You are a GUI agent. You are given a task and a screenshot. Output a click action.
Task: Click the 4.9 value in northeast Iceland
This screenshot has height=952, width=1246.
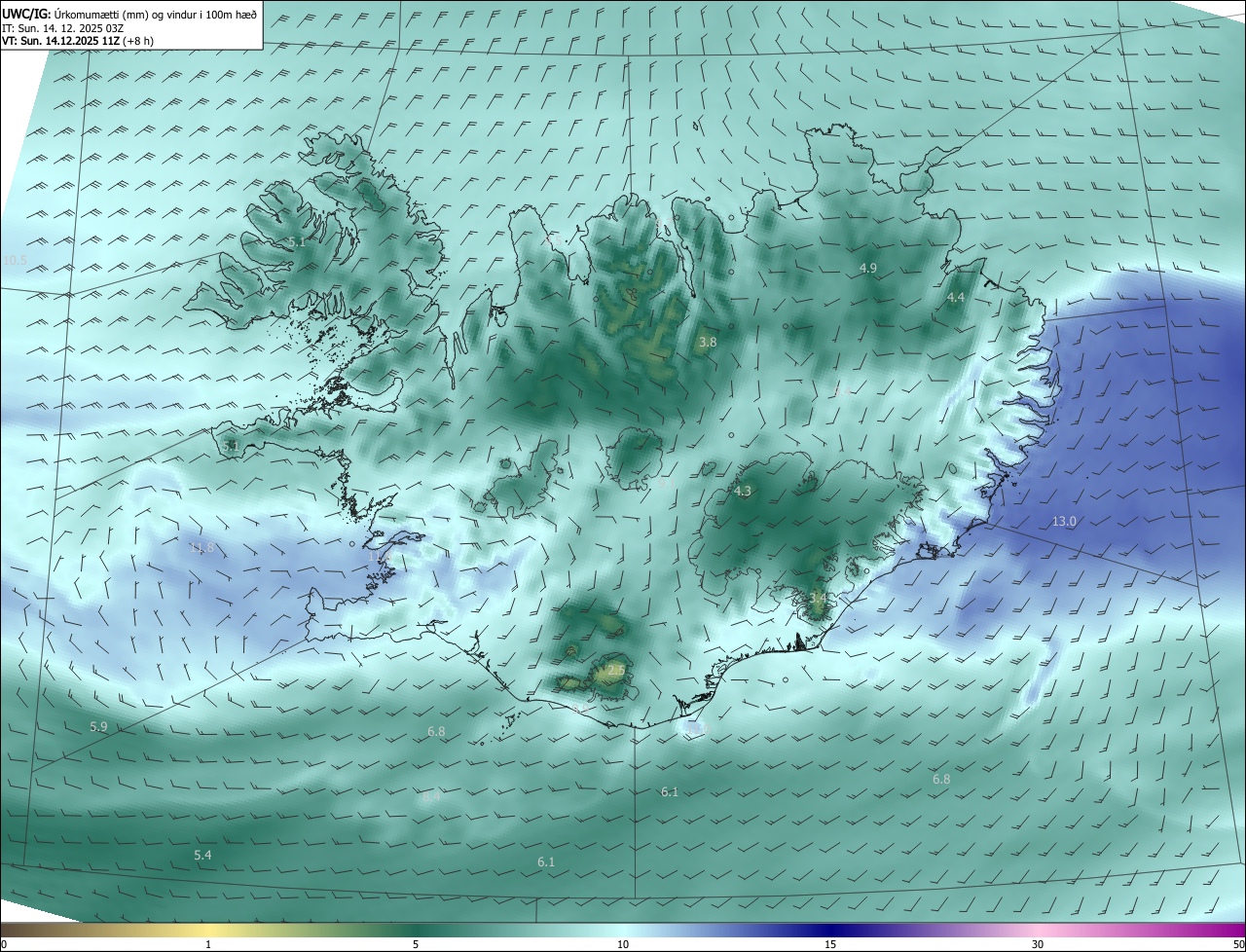point(867,268)
